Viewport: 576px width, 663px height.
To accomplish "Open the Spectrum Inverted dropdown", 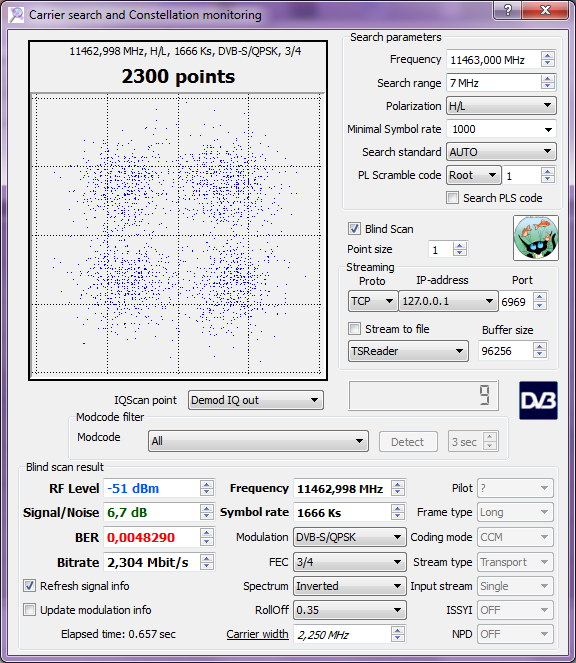I will pyautogui.click(x=349, y=586).
